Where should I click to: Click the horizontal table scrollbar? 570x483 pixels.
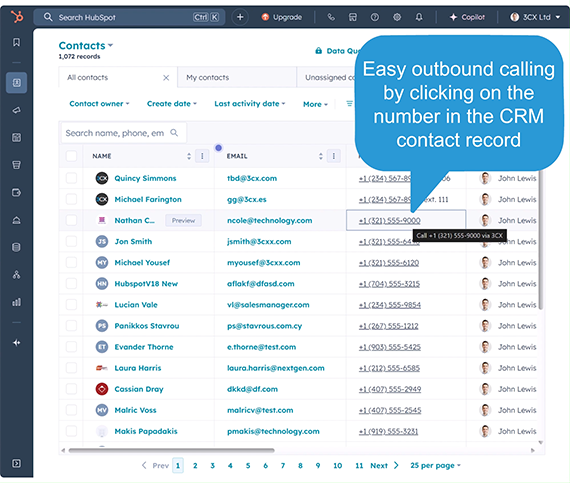(171, 451)
